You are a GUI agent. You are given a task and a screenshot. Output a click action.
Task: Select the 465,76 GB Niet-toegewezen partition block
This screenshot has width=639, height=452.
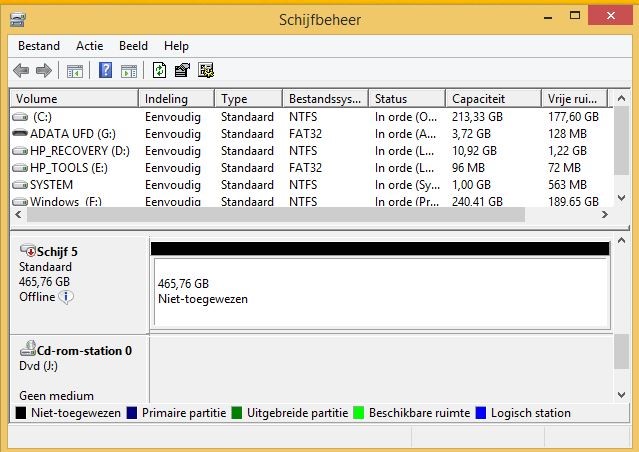click(378, 292)
